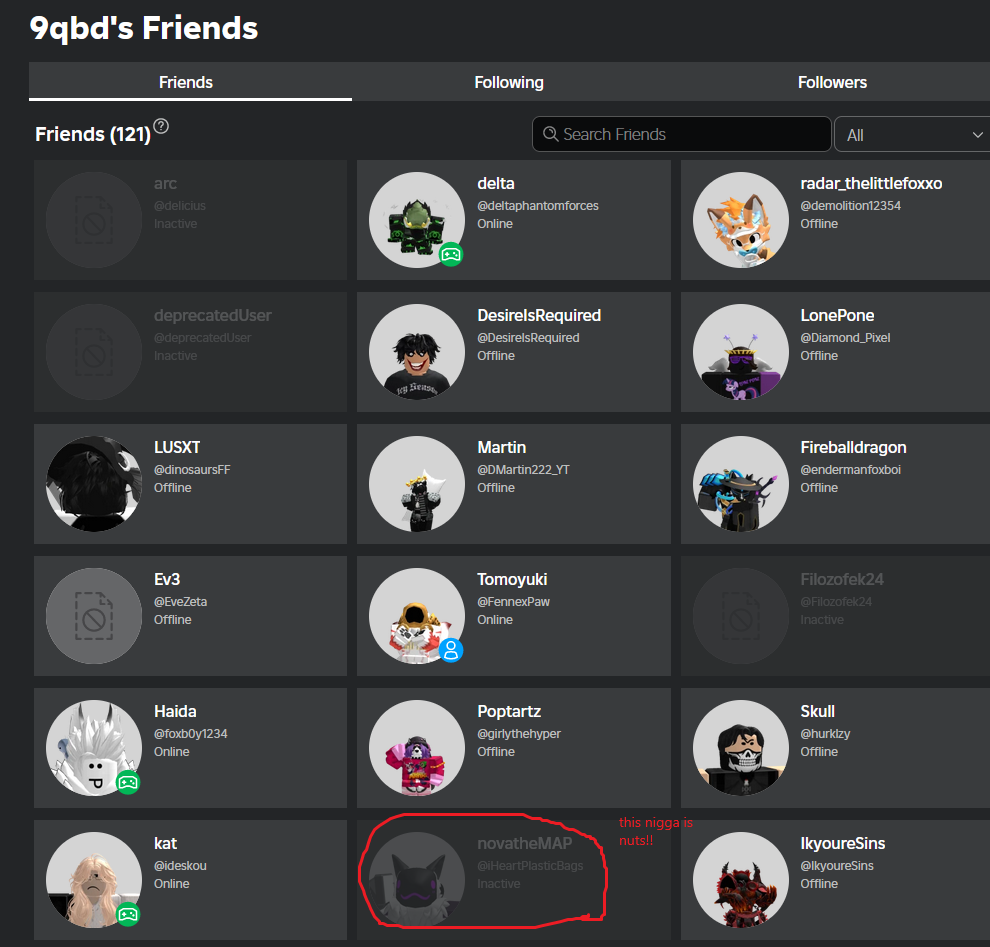Click Haida's green in-game status icon
Viewport: 990px width, 947px height.
128,782
